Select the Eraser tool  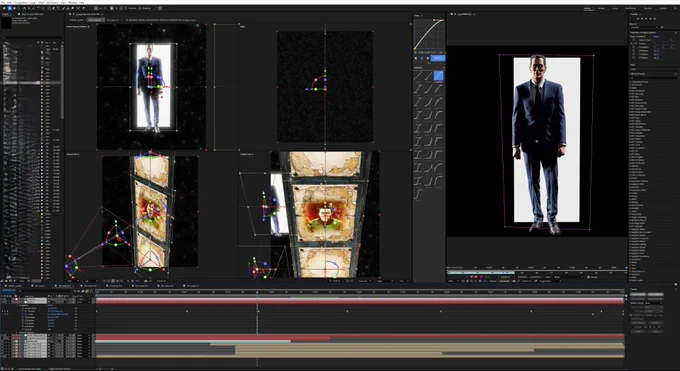pyautogui.click(x=72, y=8)
